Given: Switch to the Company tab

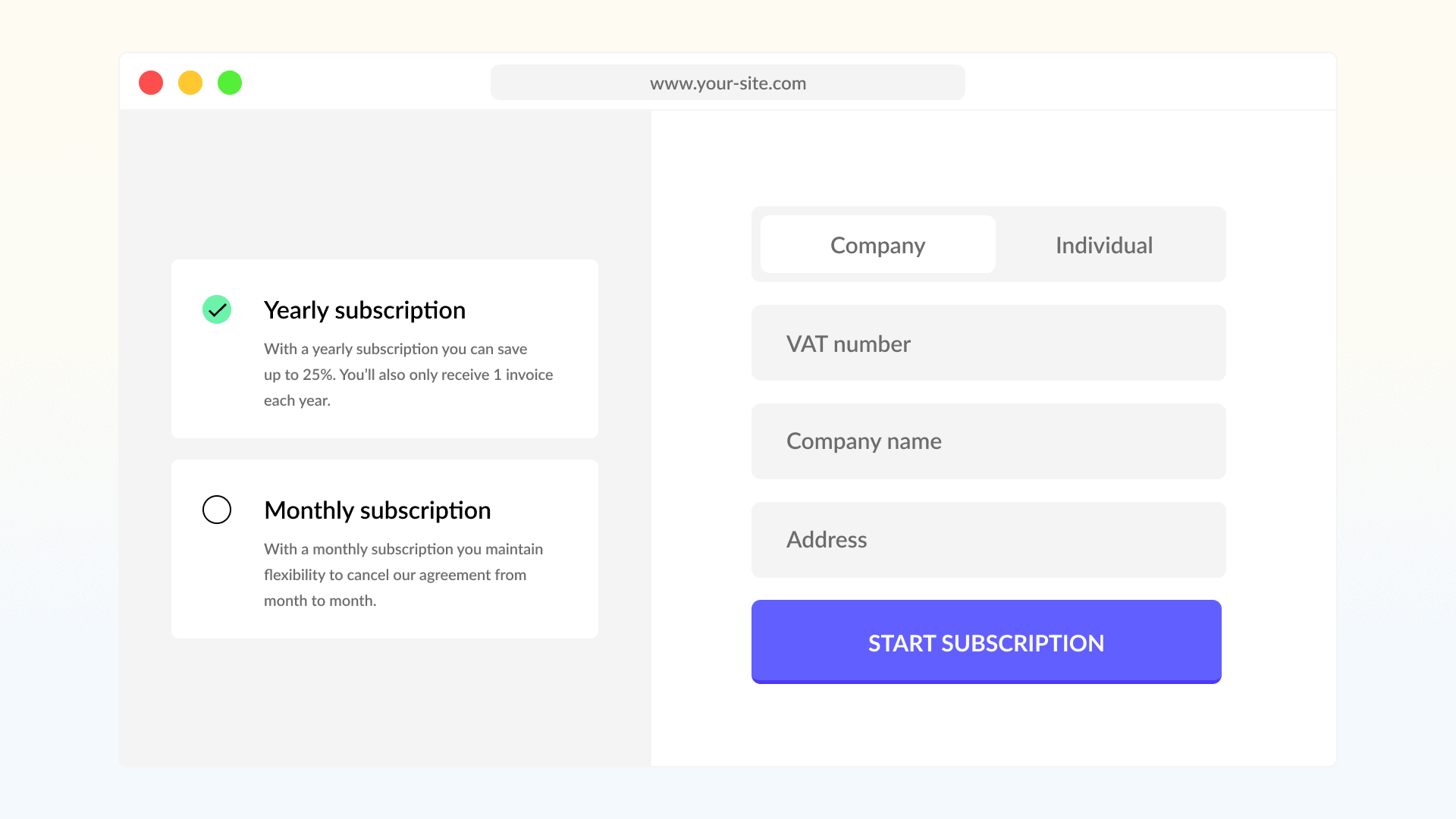Looking at the screenshot, I should 877,245.
